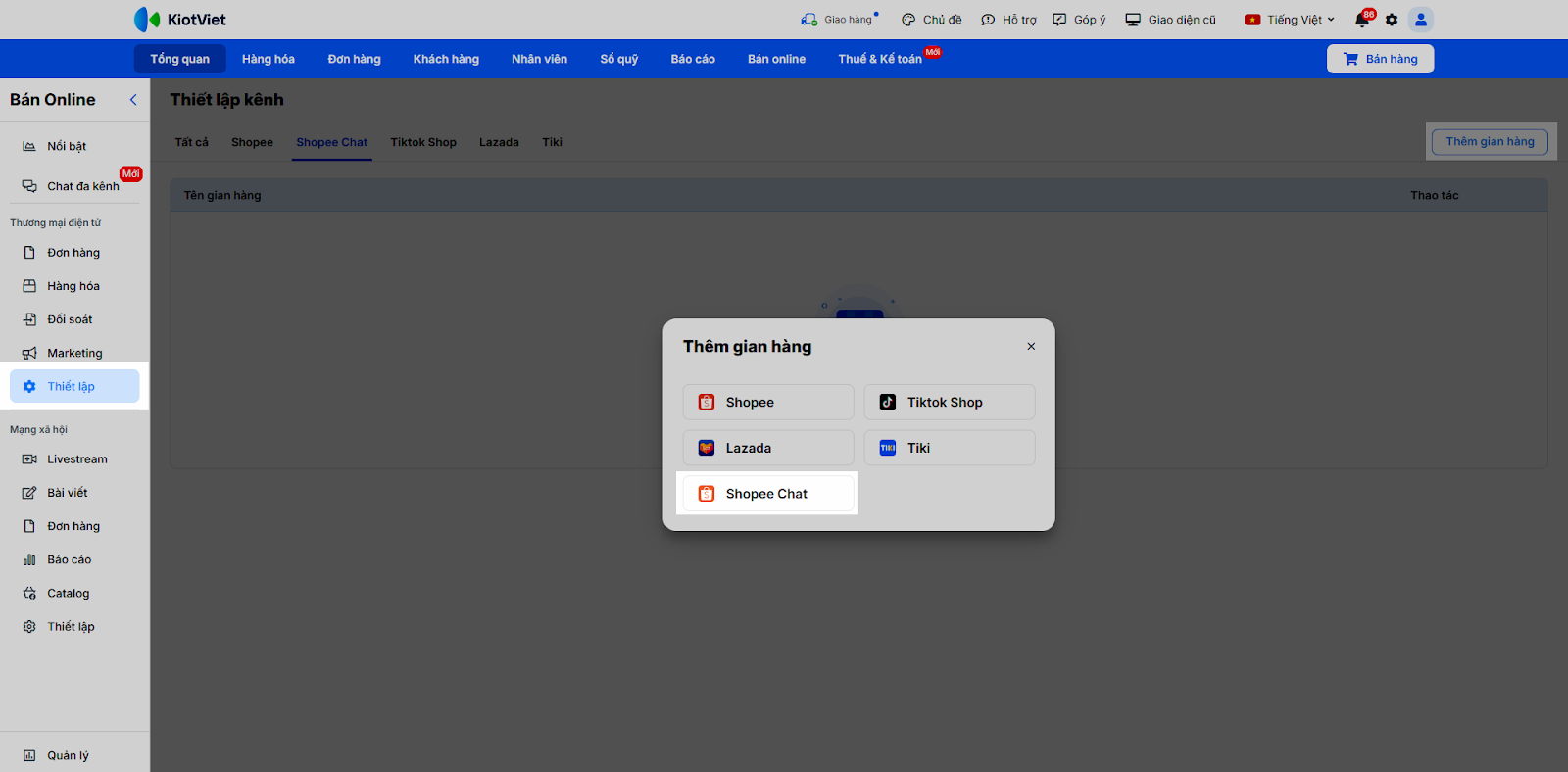Click the Bán hàng button
1568x772 pixels.
[1380, 59]
